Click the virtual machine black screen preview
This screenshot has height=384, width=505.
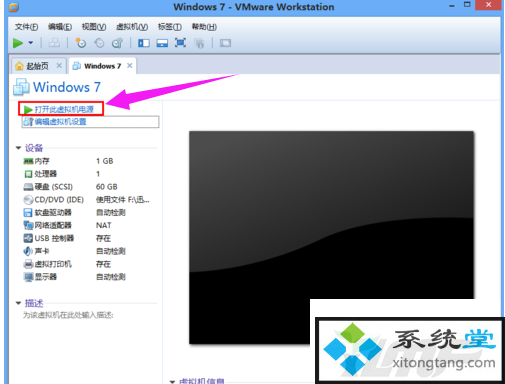click(331, 237)
